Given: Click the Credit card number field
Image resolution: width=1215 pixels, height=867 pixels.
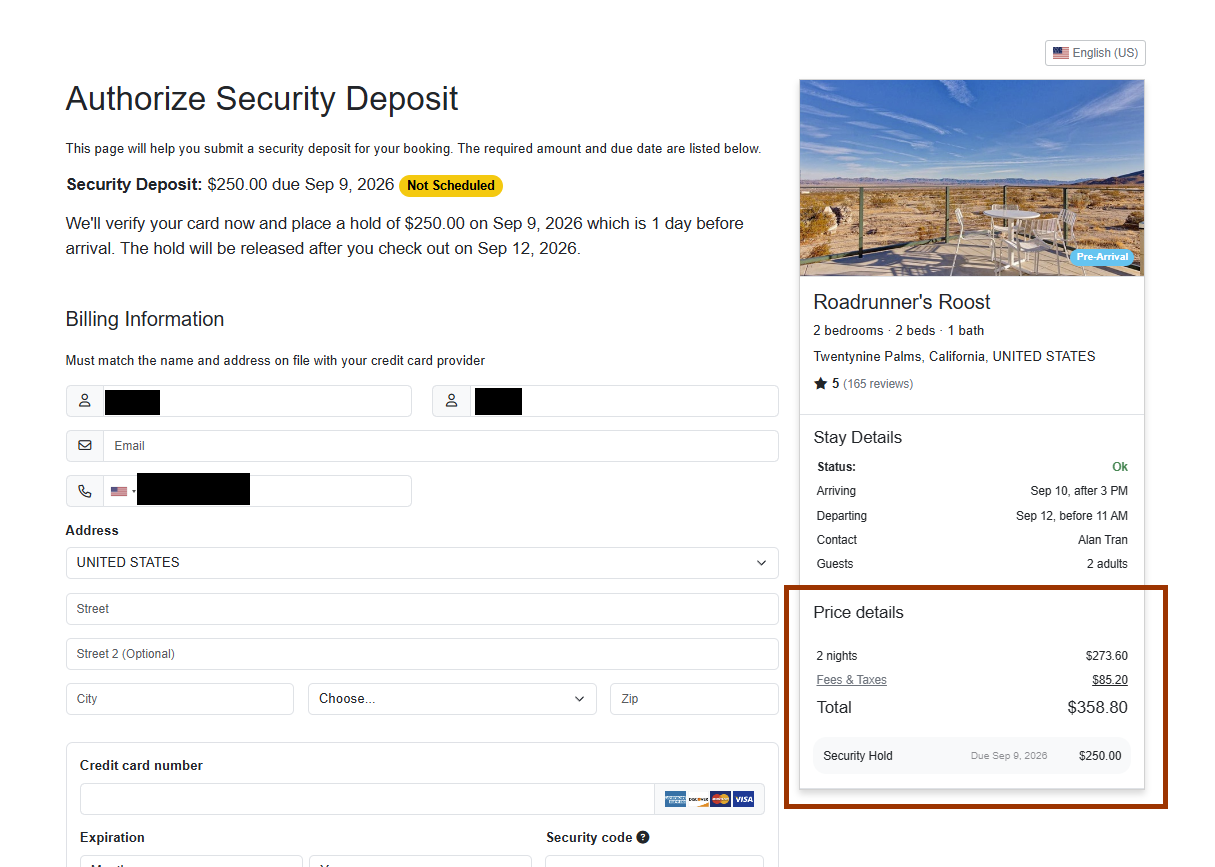Looking at the screenshot, I should (x=368, y=799).
